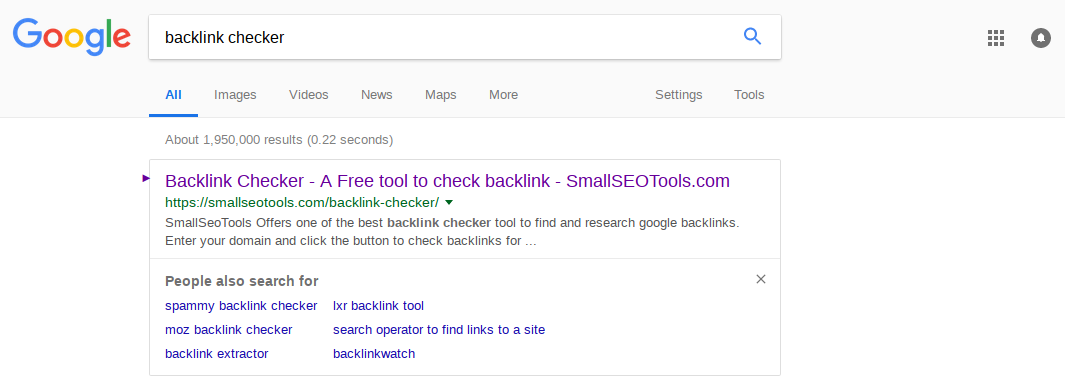Open the search Tools option
The height and width of the screenshot is (380, 1065).
[749, 95]
